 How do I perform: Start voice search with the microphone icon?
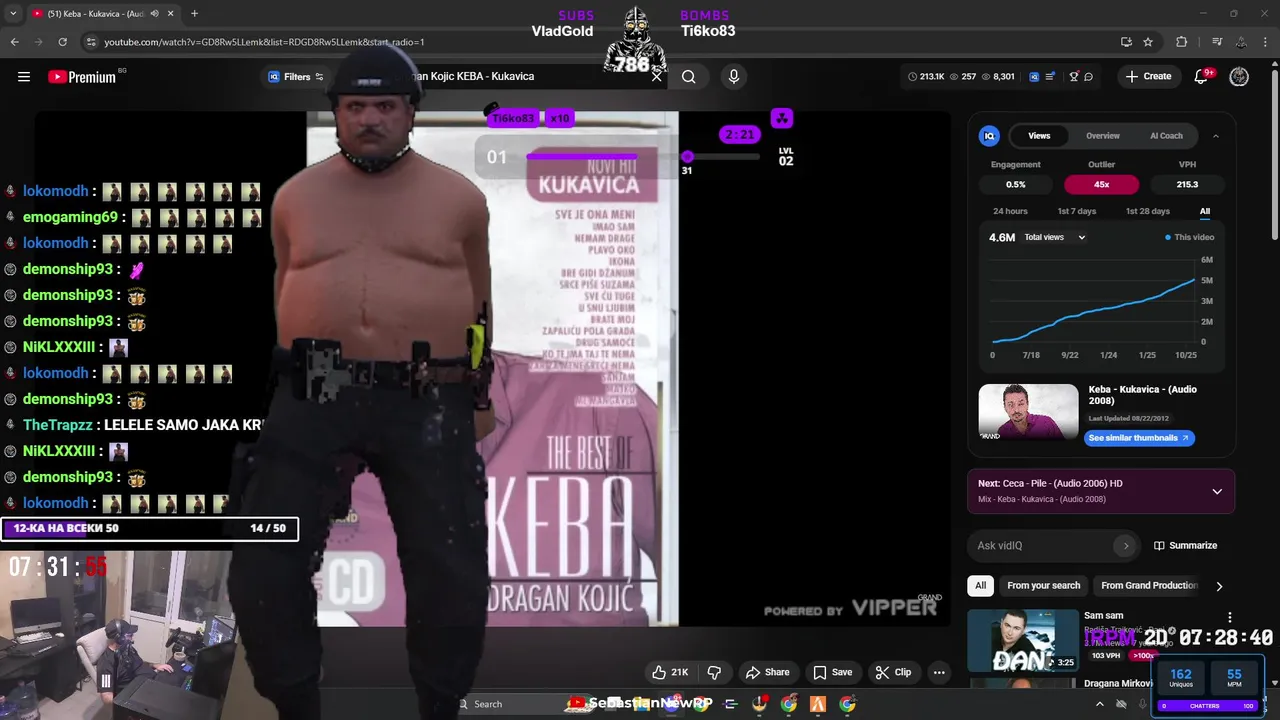click(734, 77)
